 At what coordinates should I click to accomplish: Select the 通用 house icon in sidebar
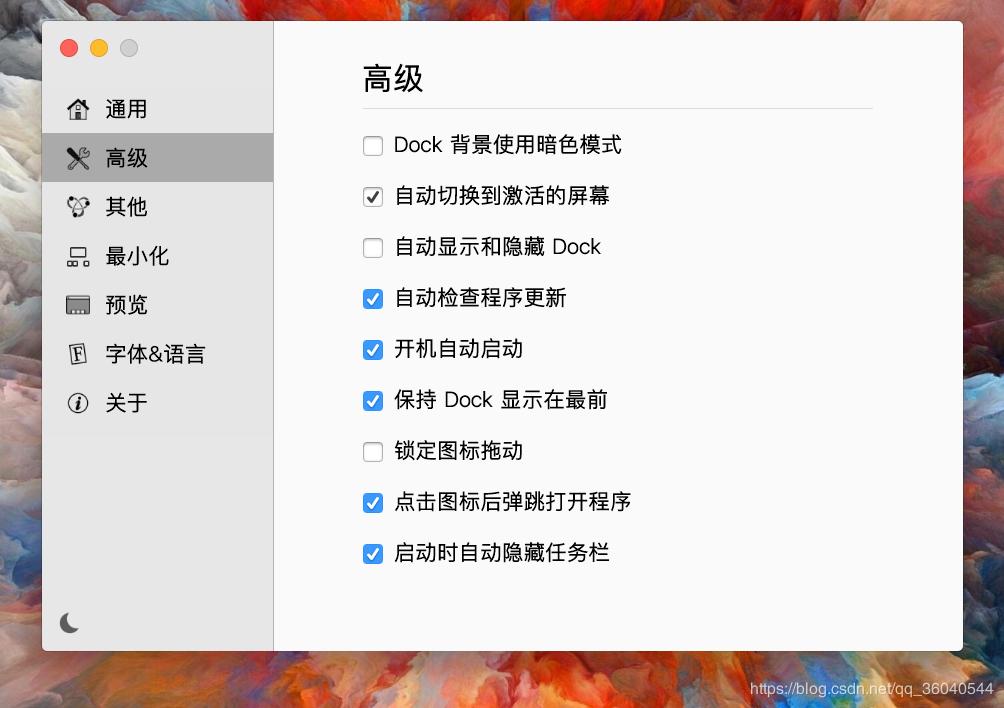point(78,109)
